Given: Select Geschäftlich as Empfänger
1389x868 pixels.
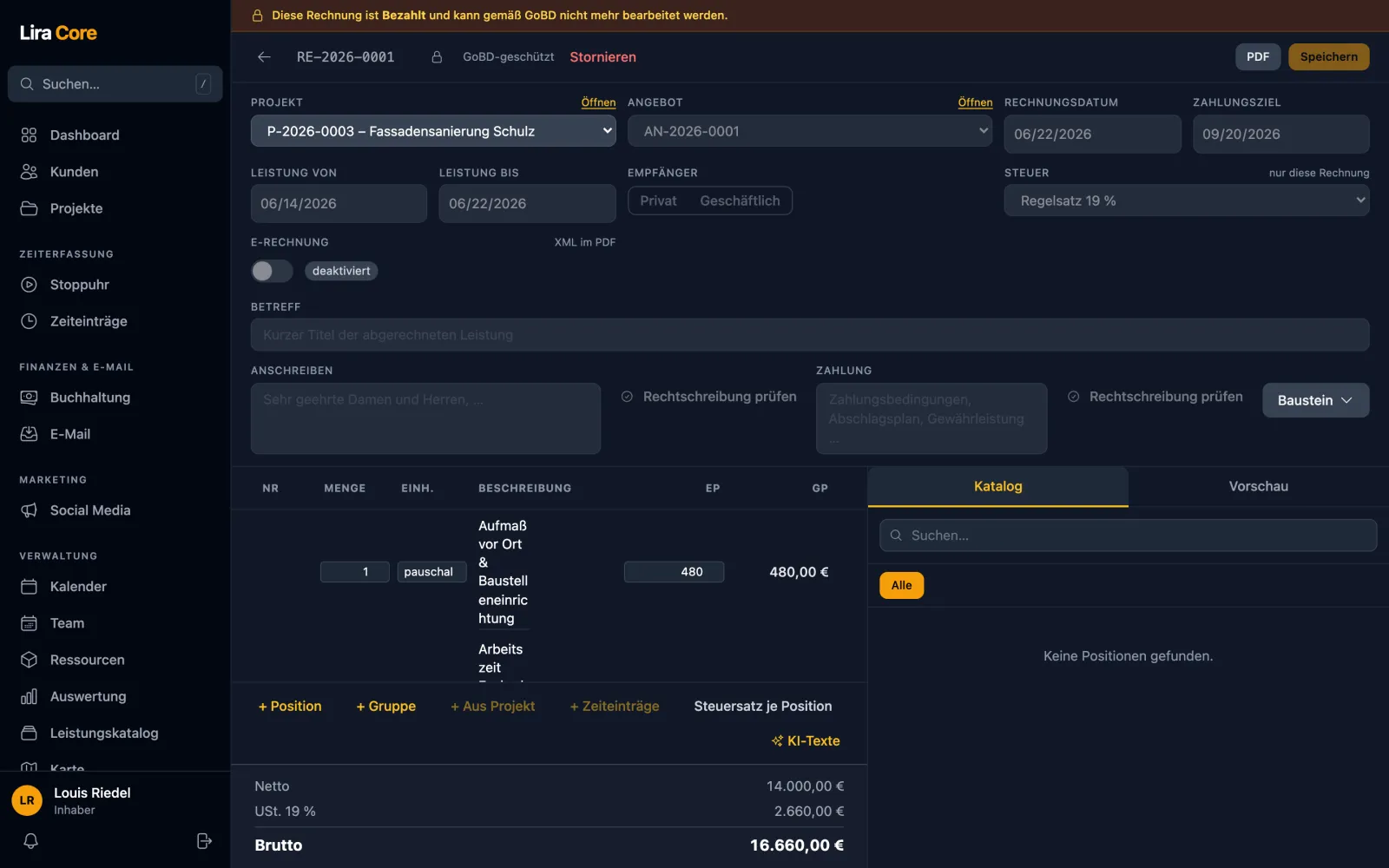Looking at the screenshot, I should 740,201.
